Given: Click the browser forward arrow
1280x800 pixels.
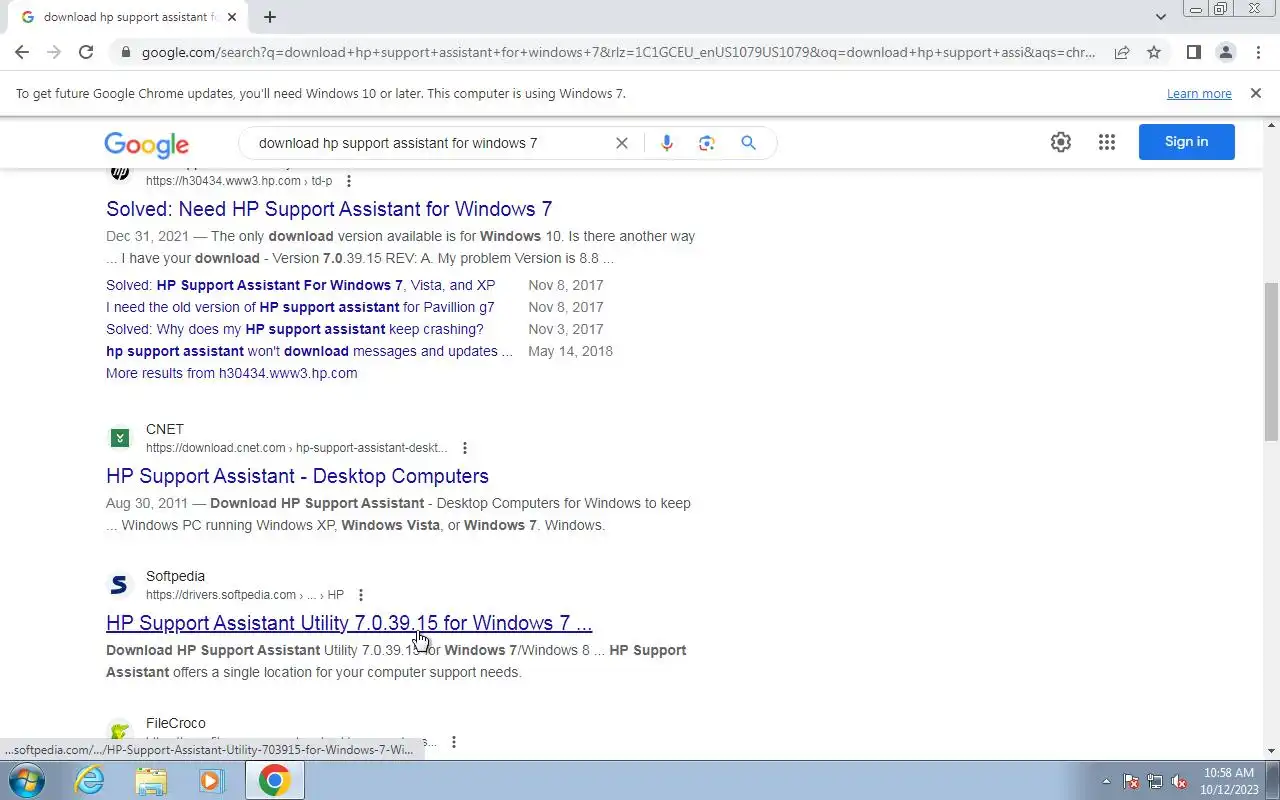Looking at the screenshot, I should (54, 52).
